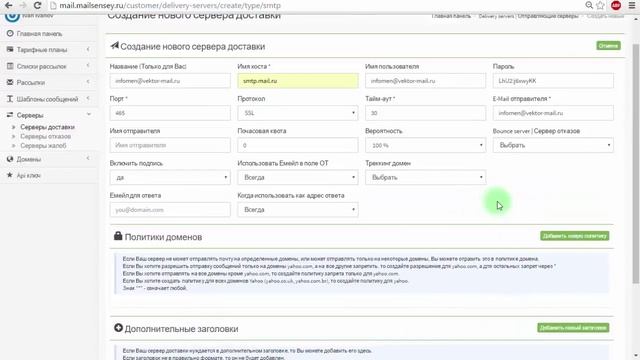Bookmark page with the star icon
The height and width of the screenshot is (360, 640).
(600, 5)
